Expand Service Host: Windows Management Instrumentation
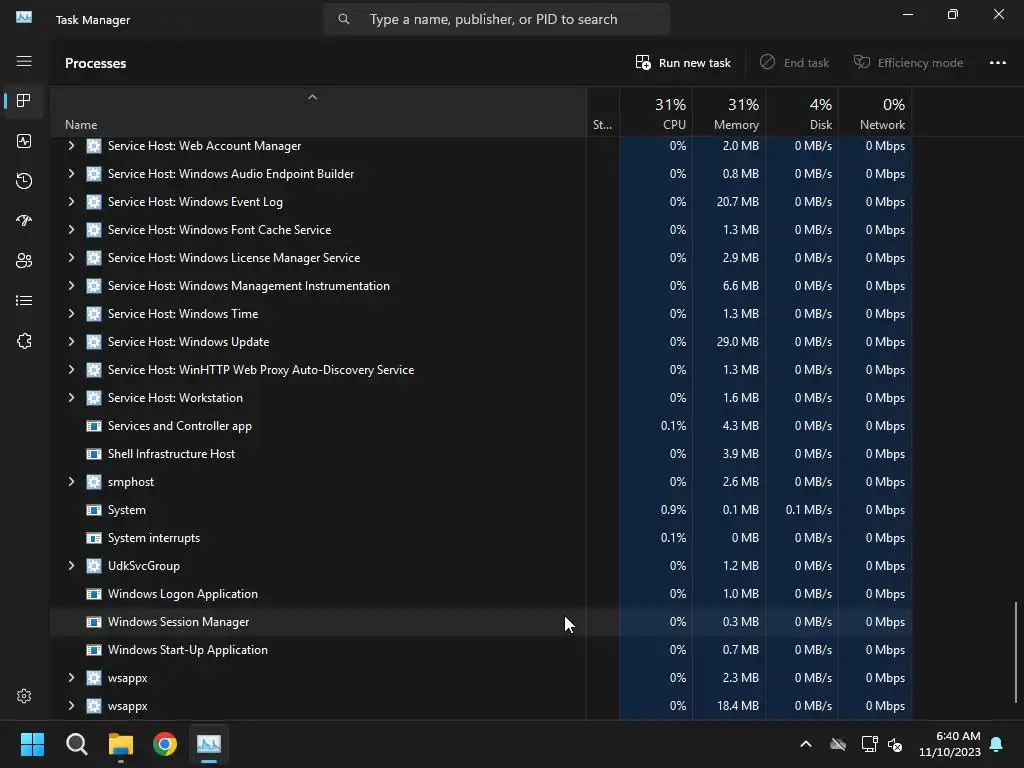The height and width of the screenshot is (768, 1024). coord(71,286)
